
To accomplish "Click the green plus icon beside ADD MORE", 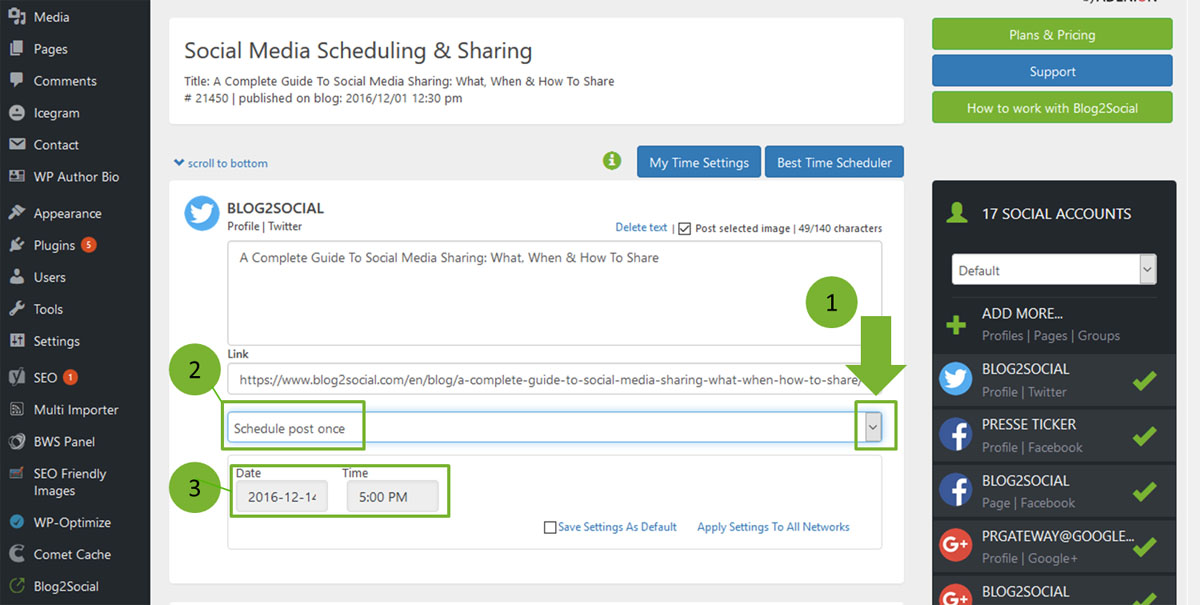I will pyautogui.click(x=956, y=325).
